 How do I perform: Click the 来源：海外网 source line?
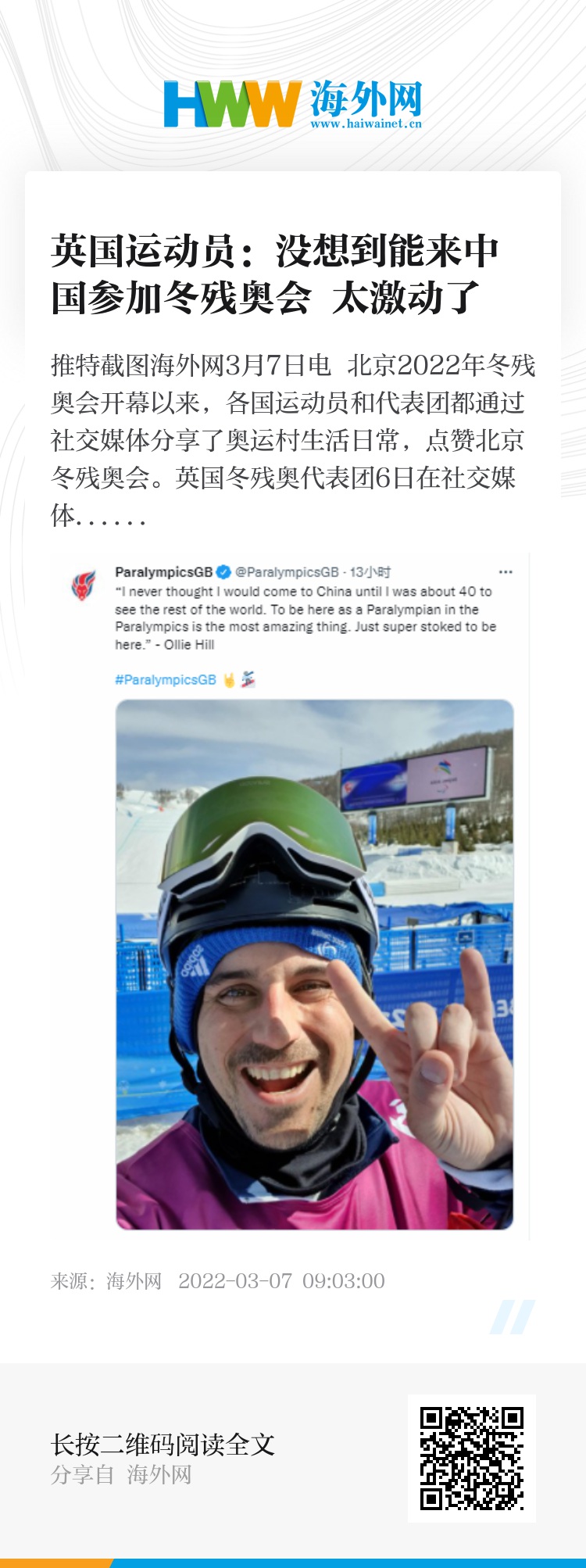click(x=106, y=1280)
